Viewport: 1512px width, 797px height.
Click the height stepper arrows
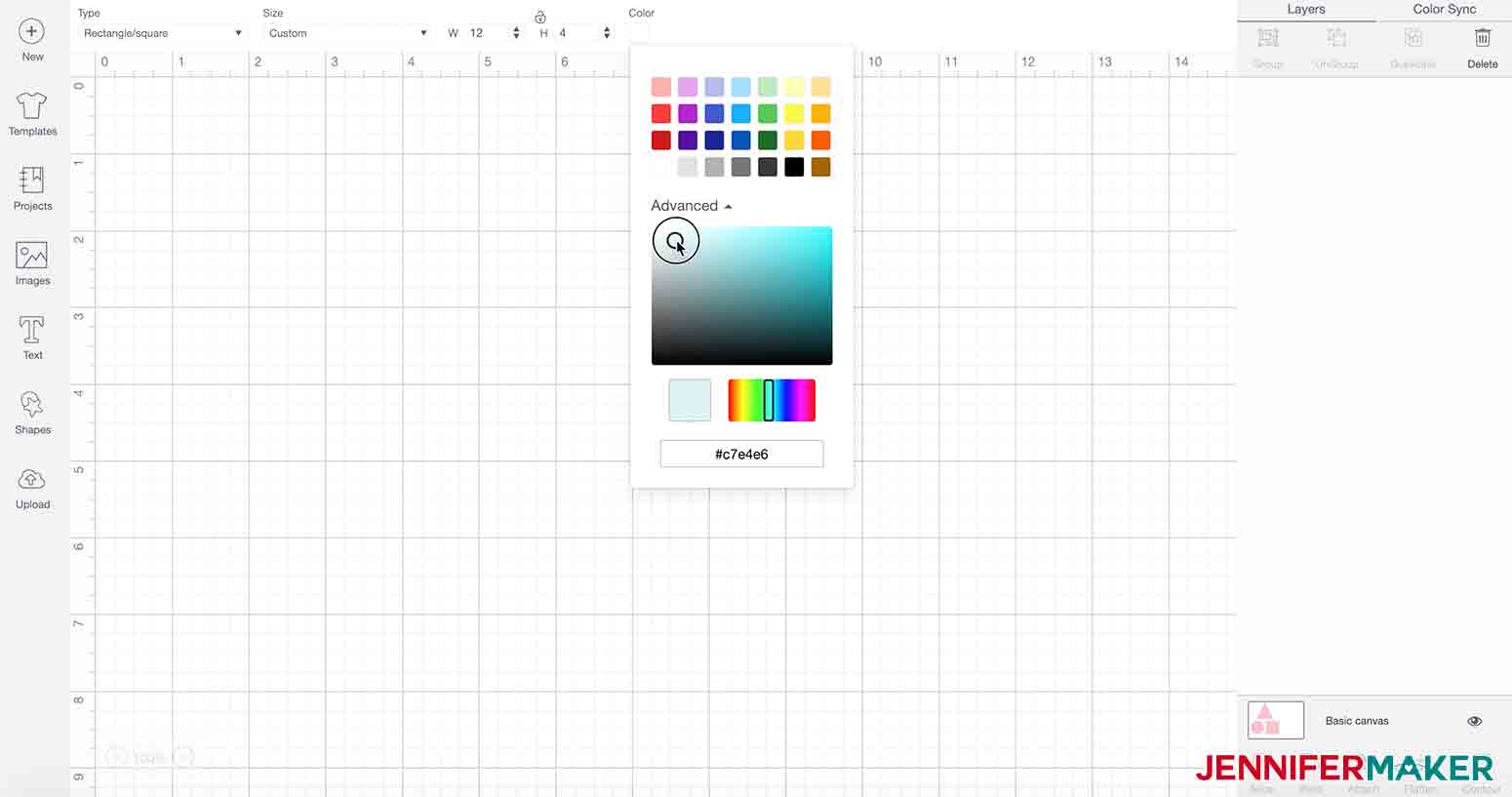607,33
